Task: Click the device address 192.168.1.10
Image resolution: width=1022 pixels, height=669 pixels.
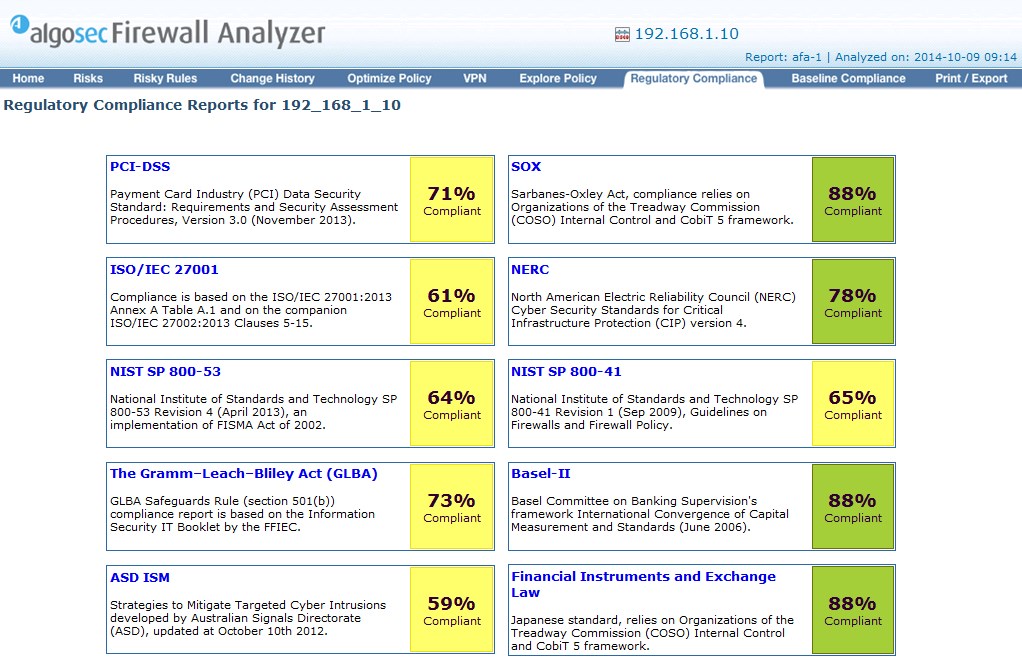Action: [686, 34]
